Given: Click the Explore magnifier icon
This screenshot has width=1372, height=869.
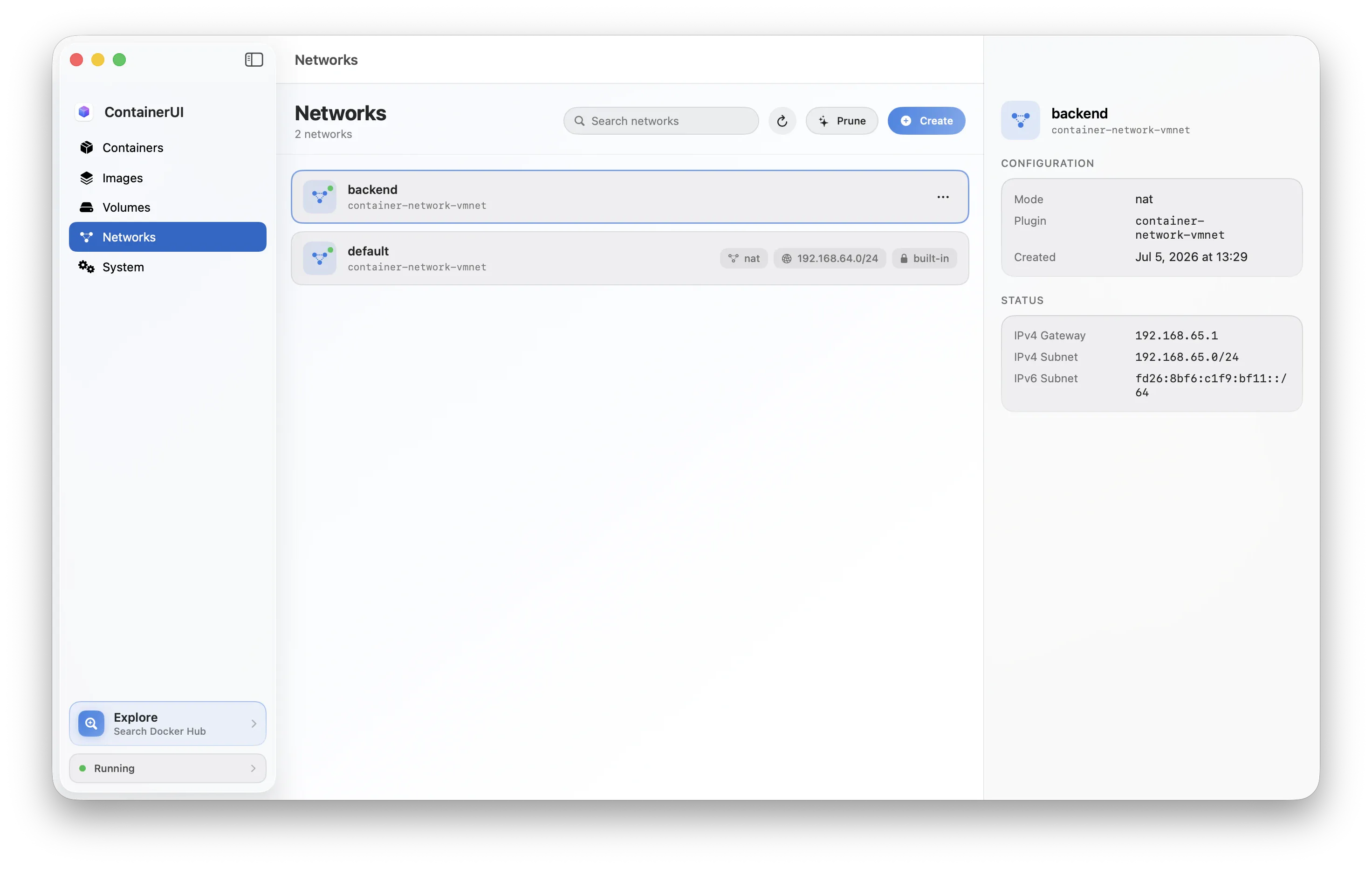Looking at the screenshot, I should (91, 723).
